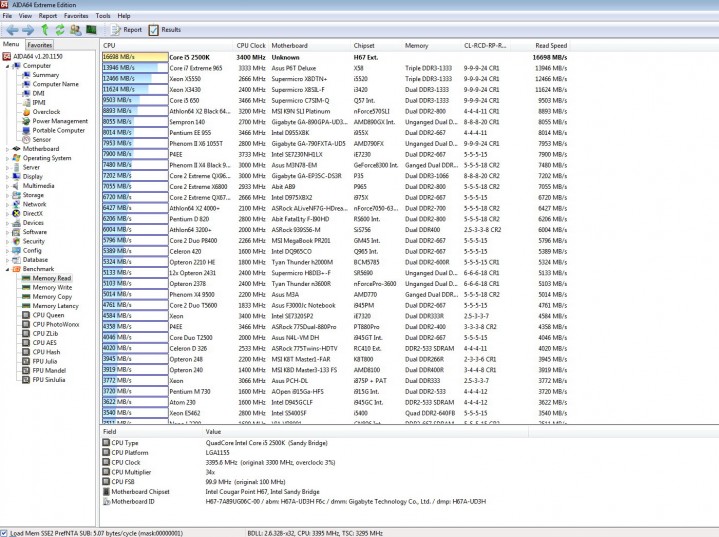Image resolution: width=719 pixels, height=537 pixels.
Task: Click the green memory chip toolbar icon
Action: [x=91, y=30]
